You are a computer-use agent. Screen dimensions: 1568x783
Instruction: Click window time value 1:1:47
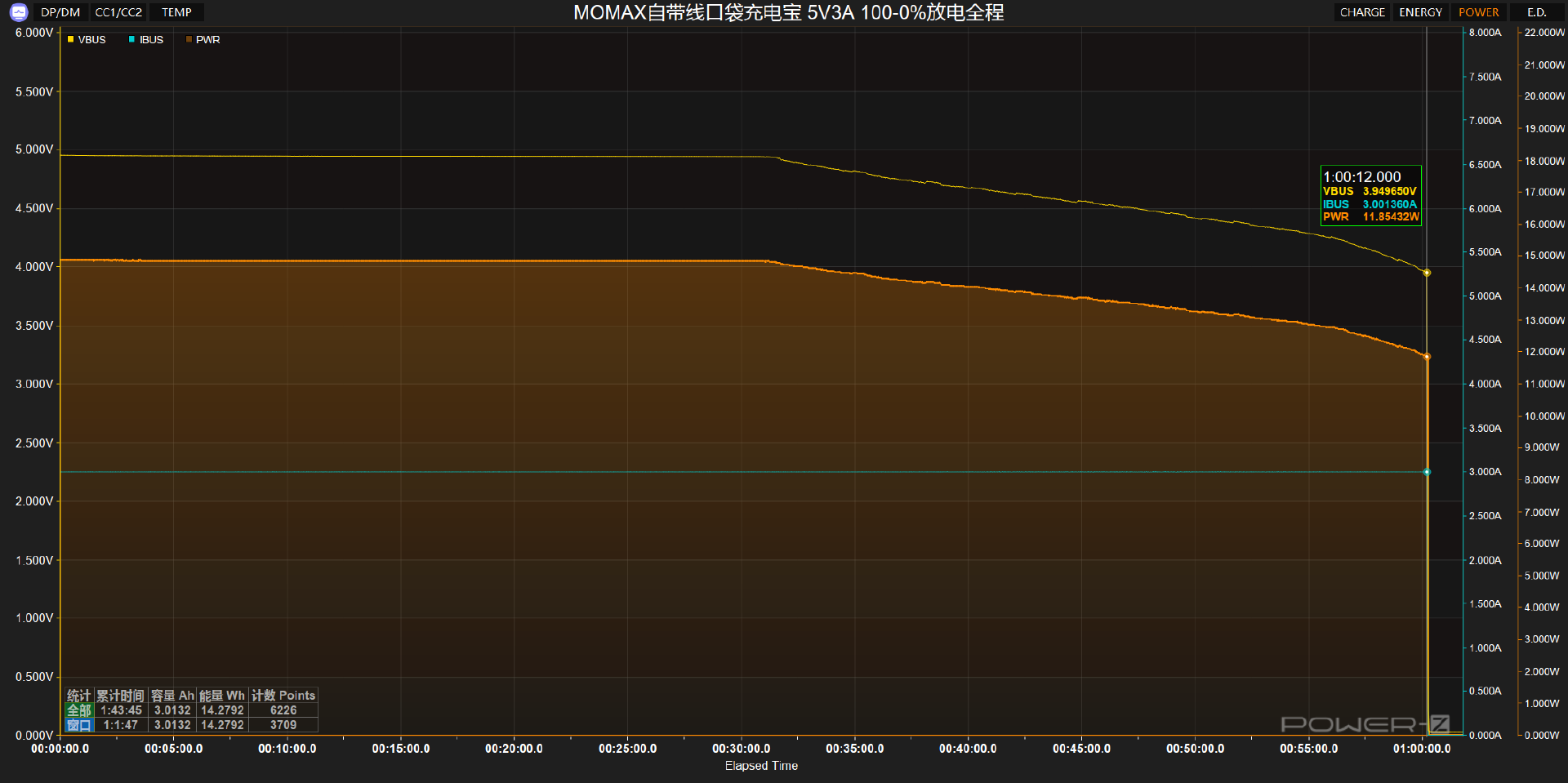121,725
